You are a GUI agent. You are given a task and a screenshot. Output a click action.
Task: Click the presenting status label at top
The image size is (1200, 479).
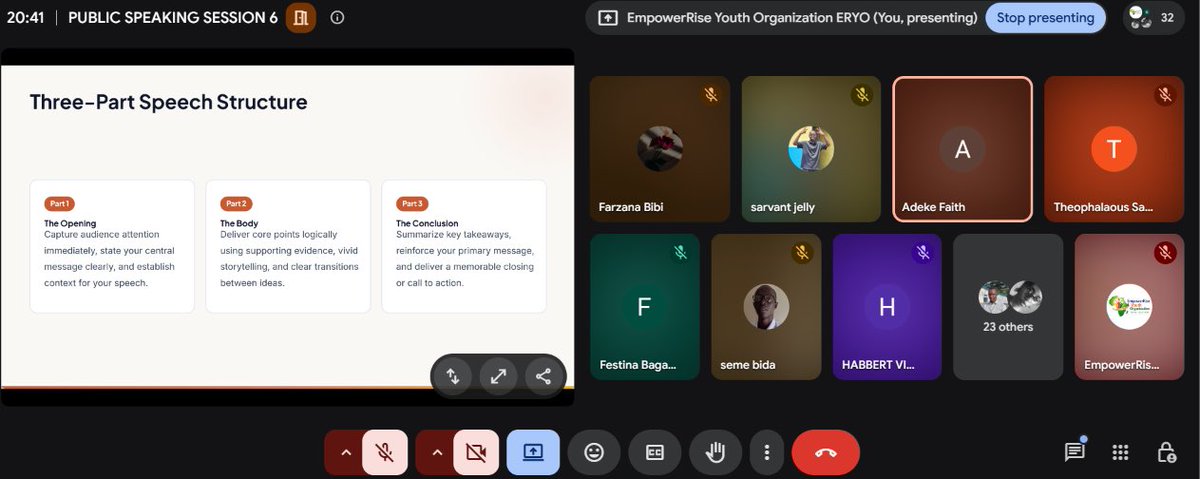tap(802, 17)
